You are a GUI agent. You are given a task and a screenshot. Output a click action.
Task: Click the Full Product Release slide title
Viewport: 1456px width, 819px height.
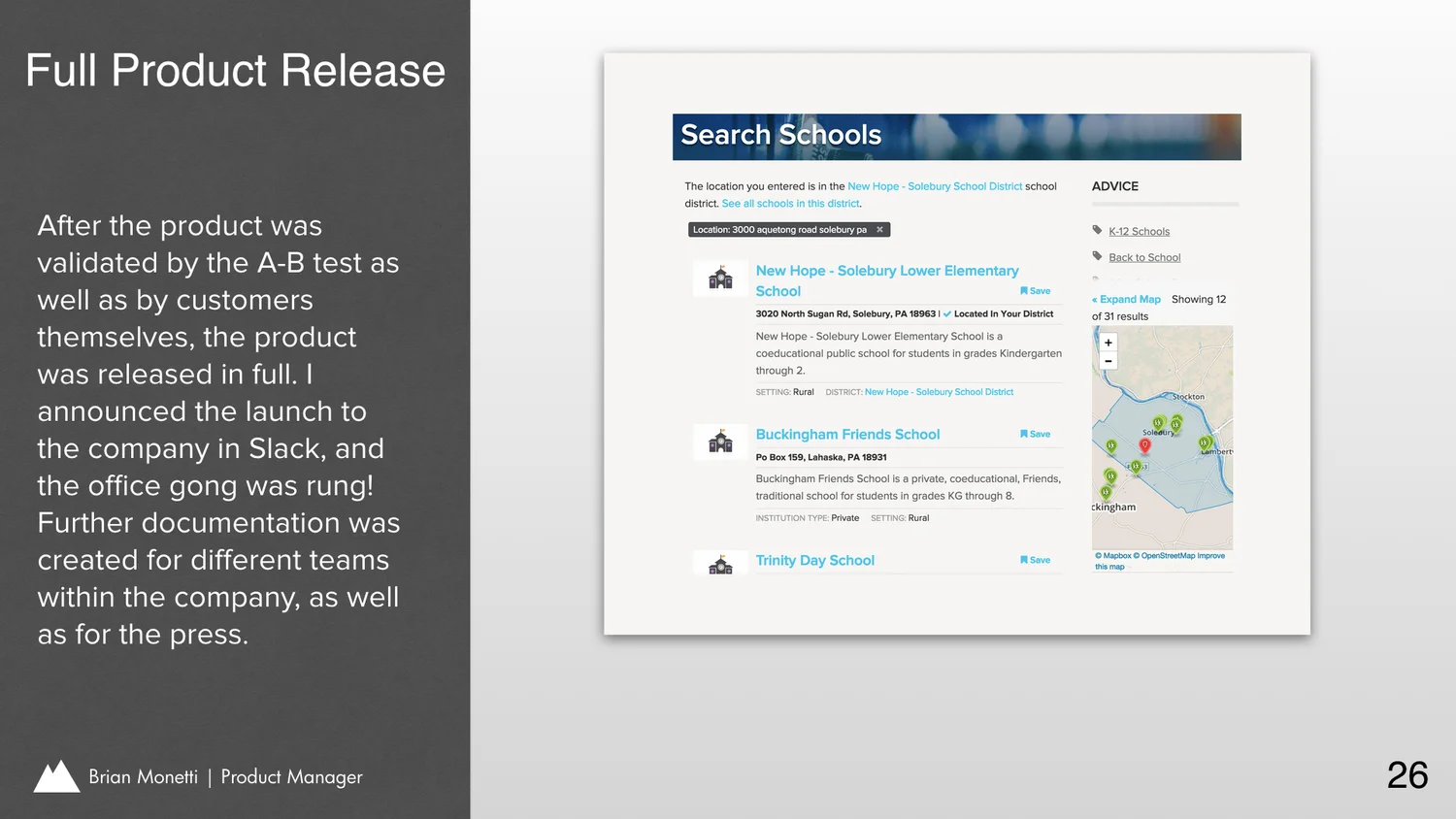pyautogui.click(x=235, y=71)
